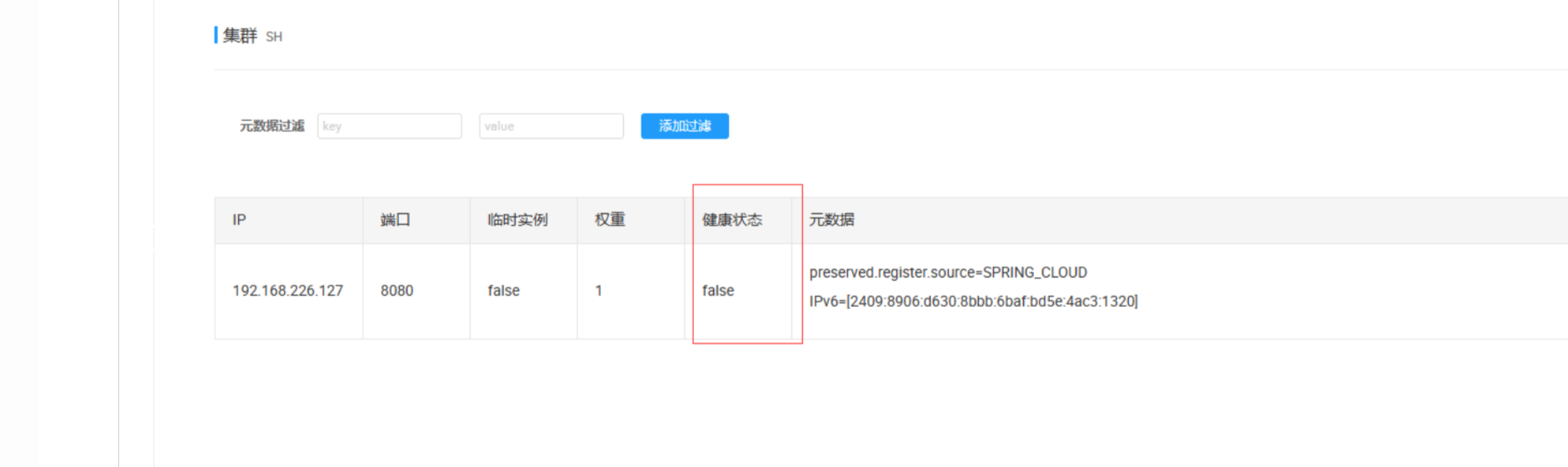
Task: Click the 临时实例 column header
Action: [517, 219]
